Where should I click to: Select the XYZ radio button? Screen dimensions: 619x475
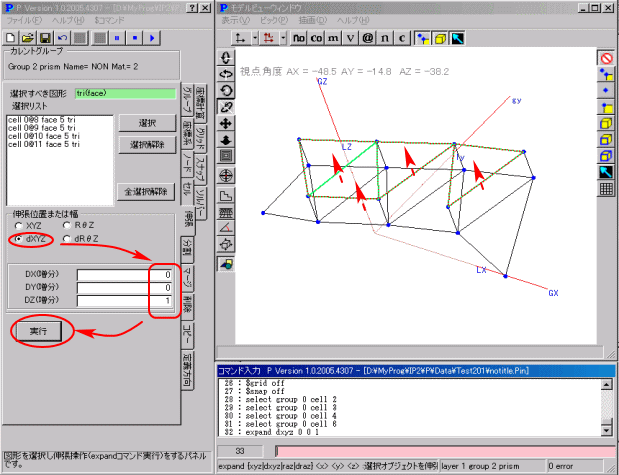(19, 226)
